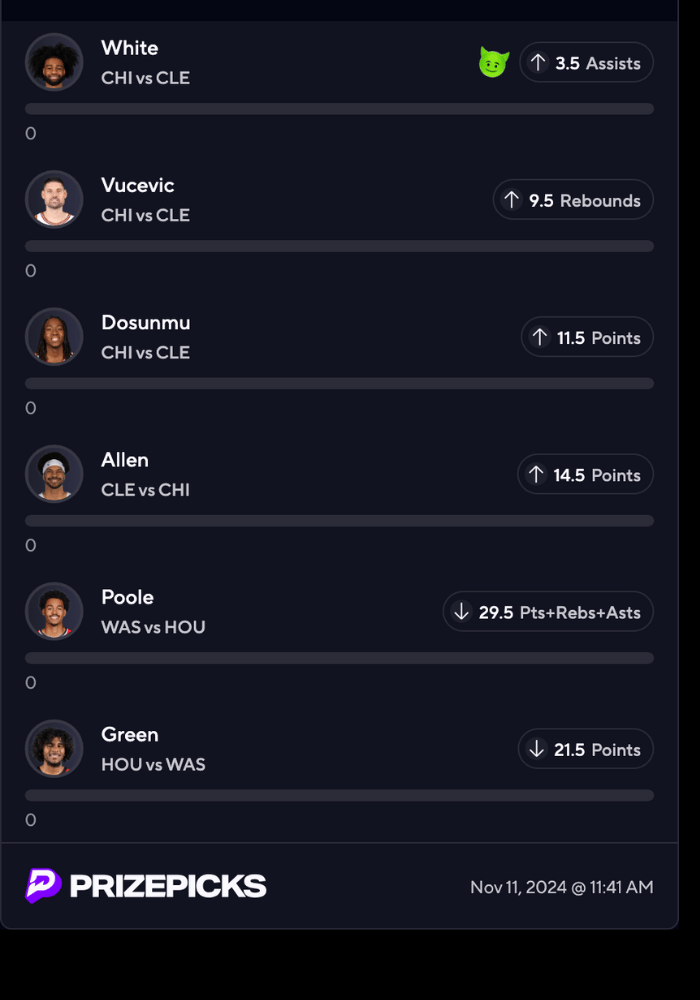Click Poole's player avatar

click(54, 611)
